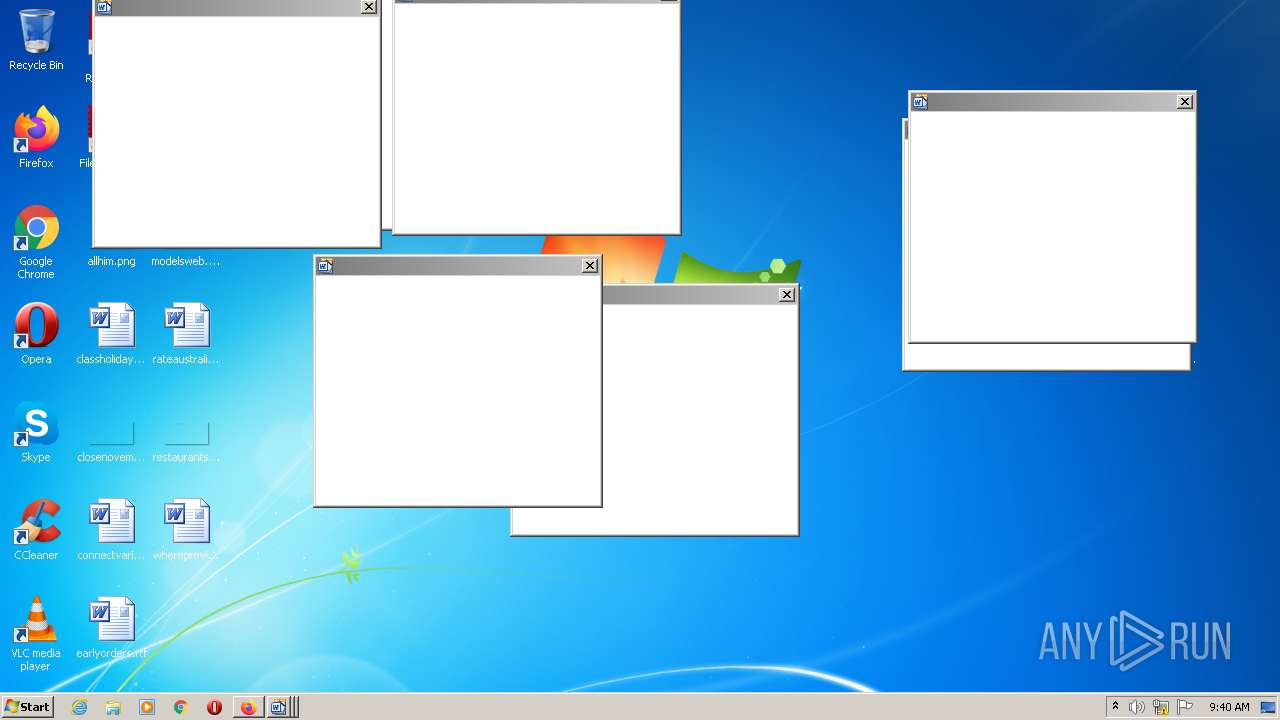Close the window behind the center window
The height and width of the screenshot is (720, 1280).
point(787,294)
